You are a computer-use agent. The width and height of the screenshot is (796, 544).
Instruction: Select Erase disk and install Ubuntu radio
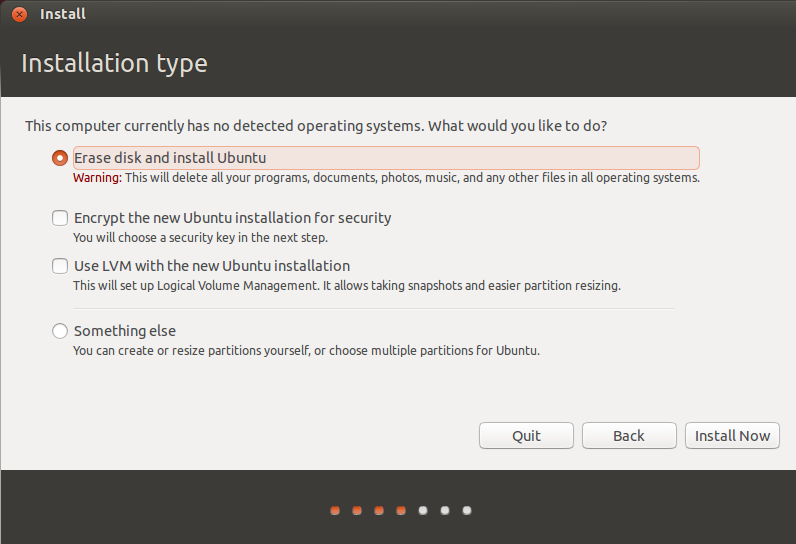tap(60, 158)
